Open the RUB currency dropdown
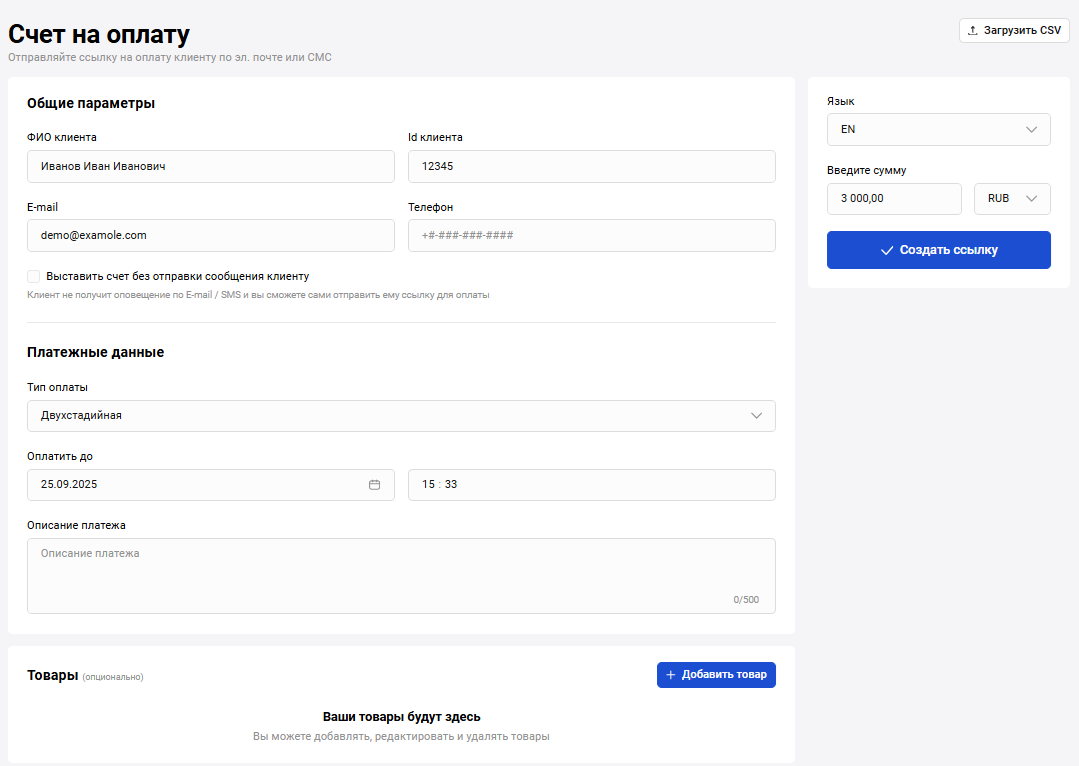The height and width of the screenshot is (766, 1079). click(1011, 199)
